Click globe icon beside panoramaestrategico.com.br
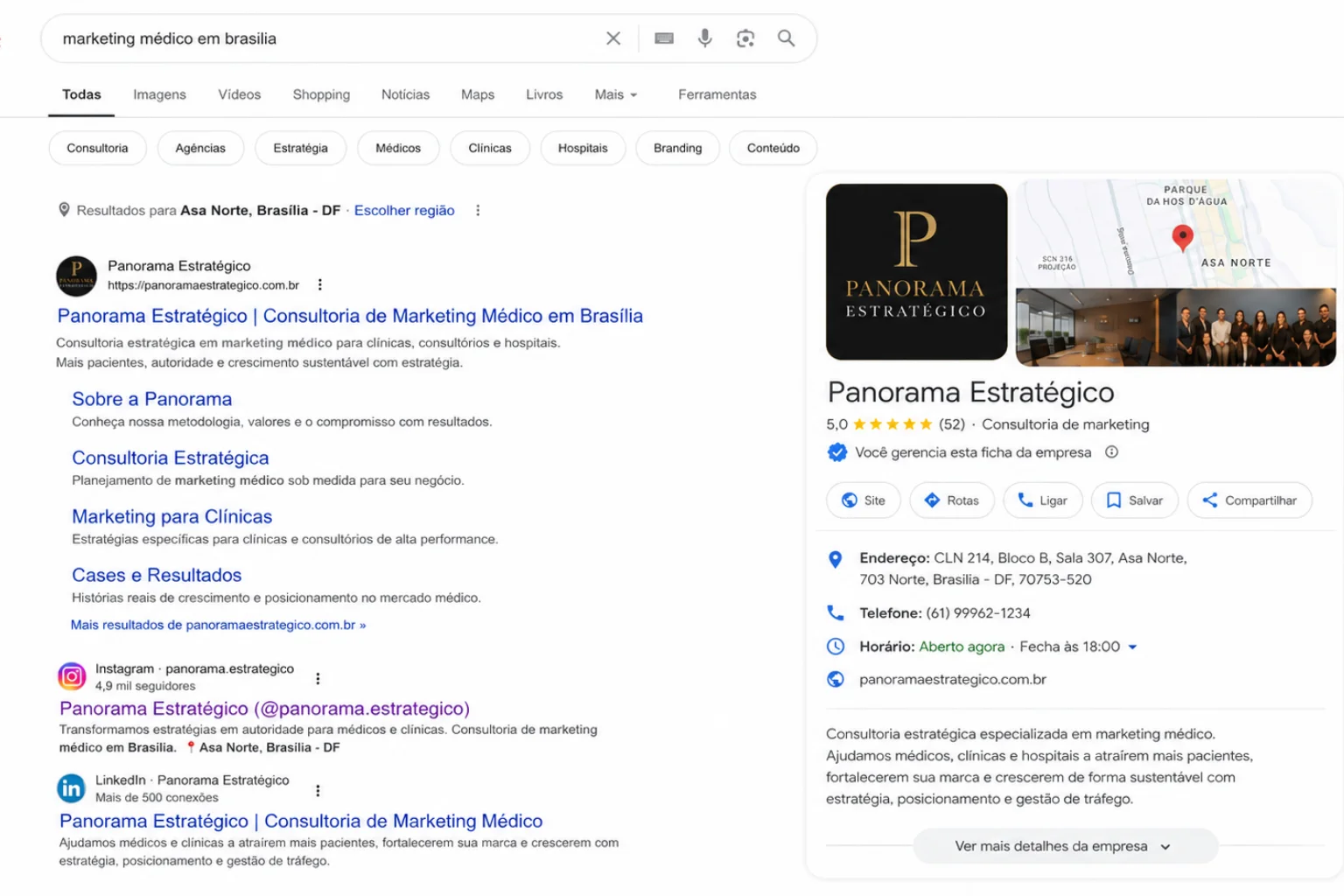1344x896 pixels. tap(836, 679)
